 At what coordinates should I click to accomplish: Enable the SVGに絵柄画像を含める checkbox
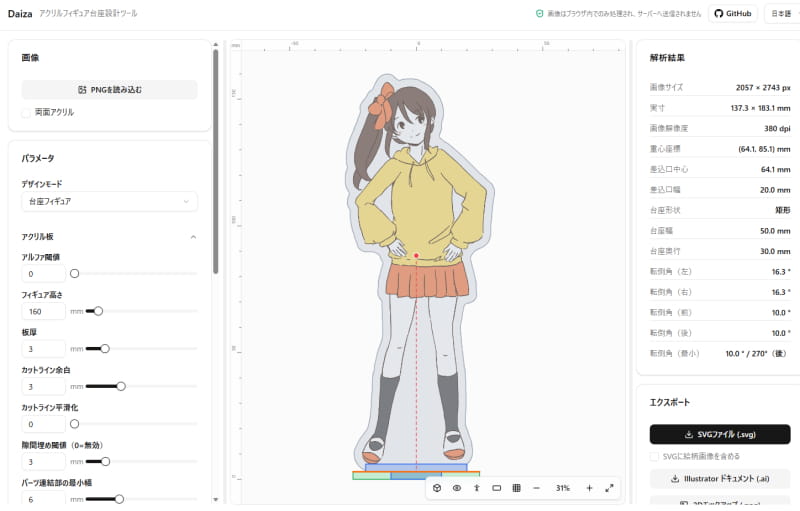coord(654,456)
